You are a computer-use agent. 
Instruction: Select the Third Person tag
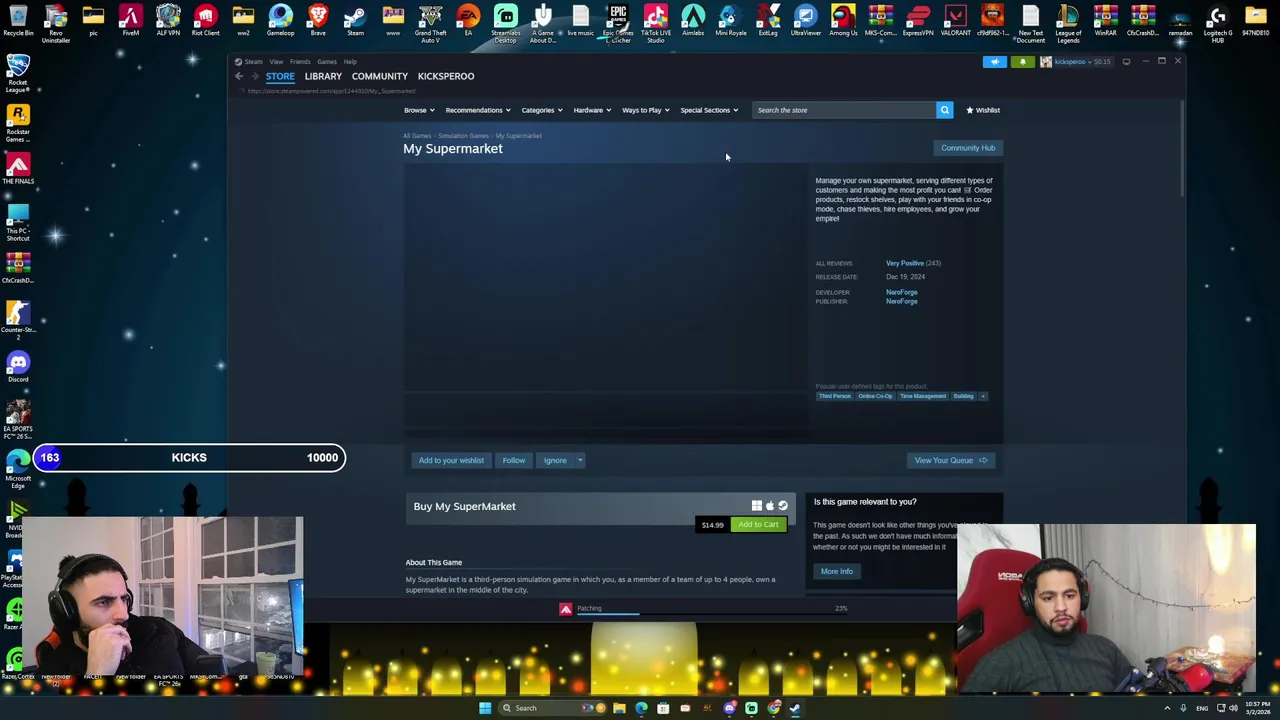[x=835, y=396]
